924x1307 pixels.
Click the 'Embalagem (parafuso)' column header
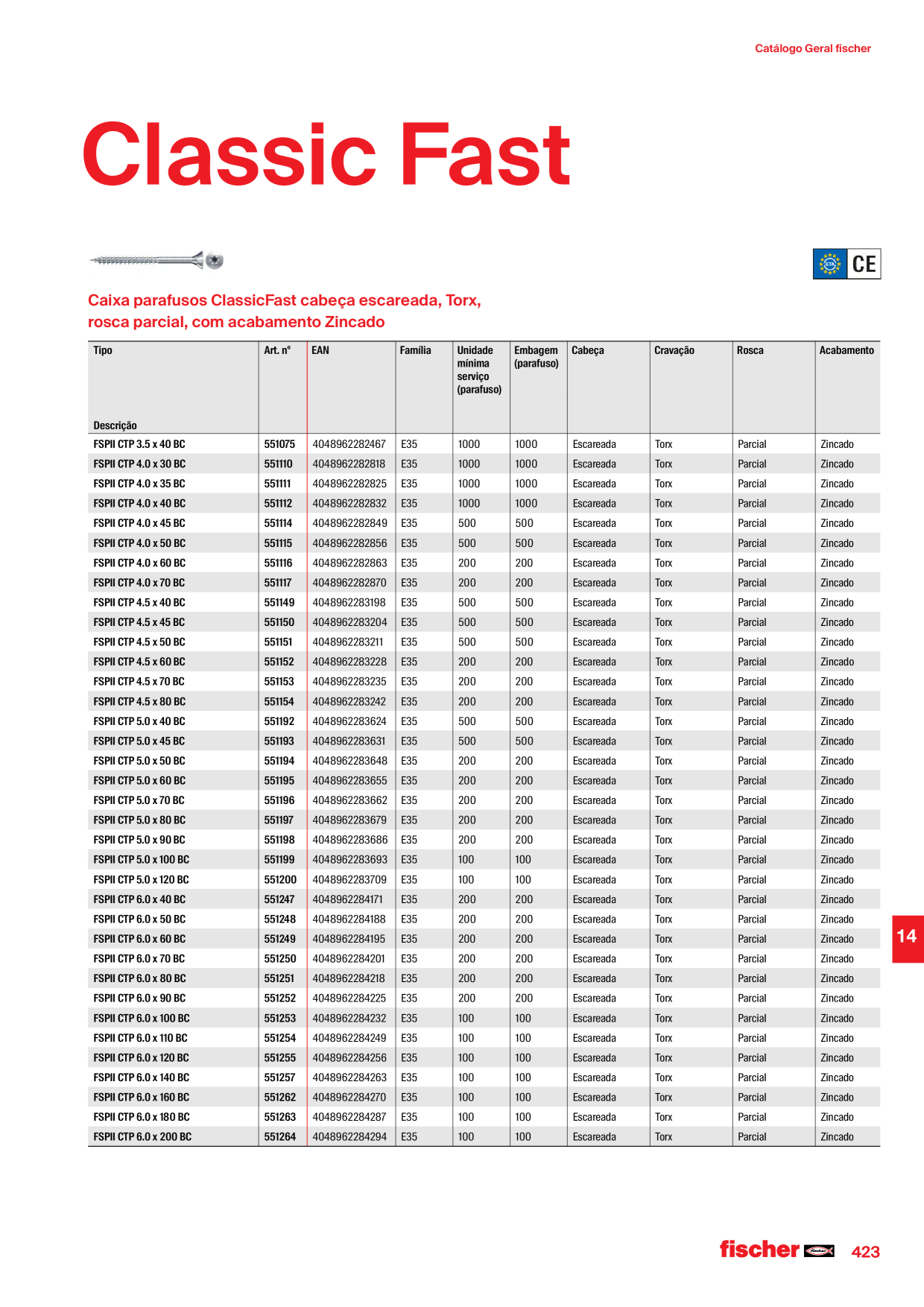[537, 357]
